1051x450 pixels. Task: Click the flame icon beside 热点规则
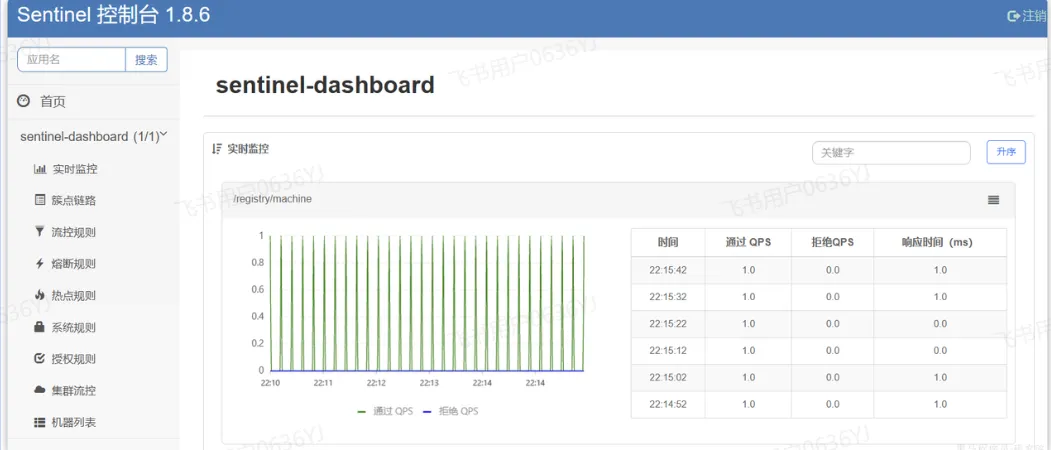(x=40, y=295)
